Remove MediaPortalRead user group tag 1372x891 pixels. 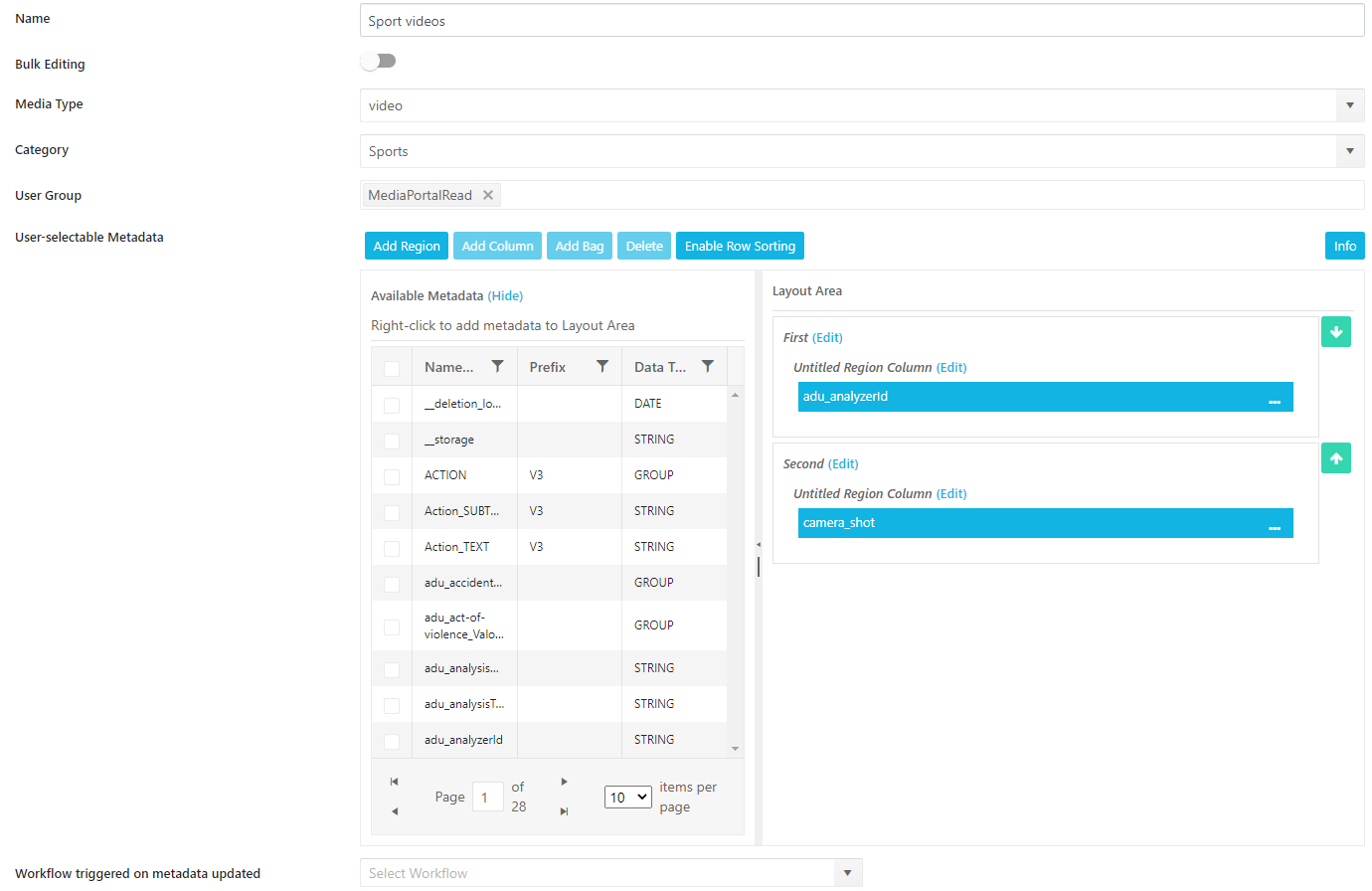click(488, 195)
